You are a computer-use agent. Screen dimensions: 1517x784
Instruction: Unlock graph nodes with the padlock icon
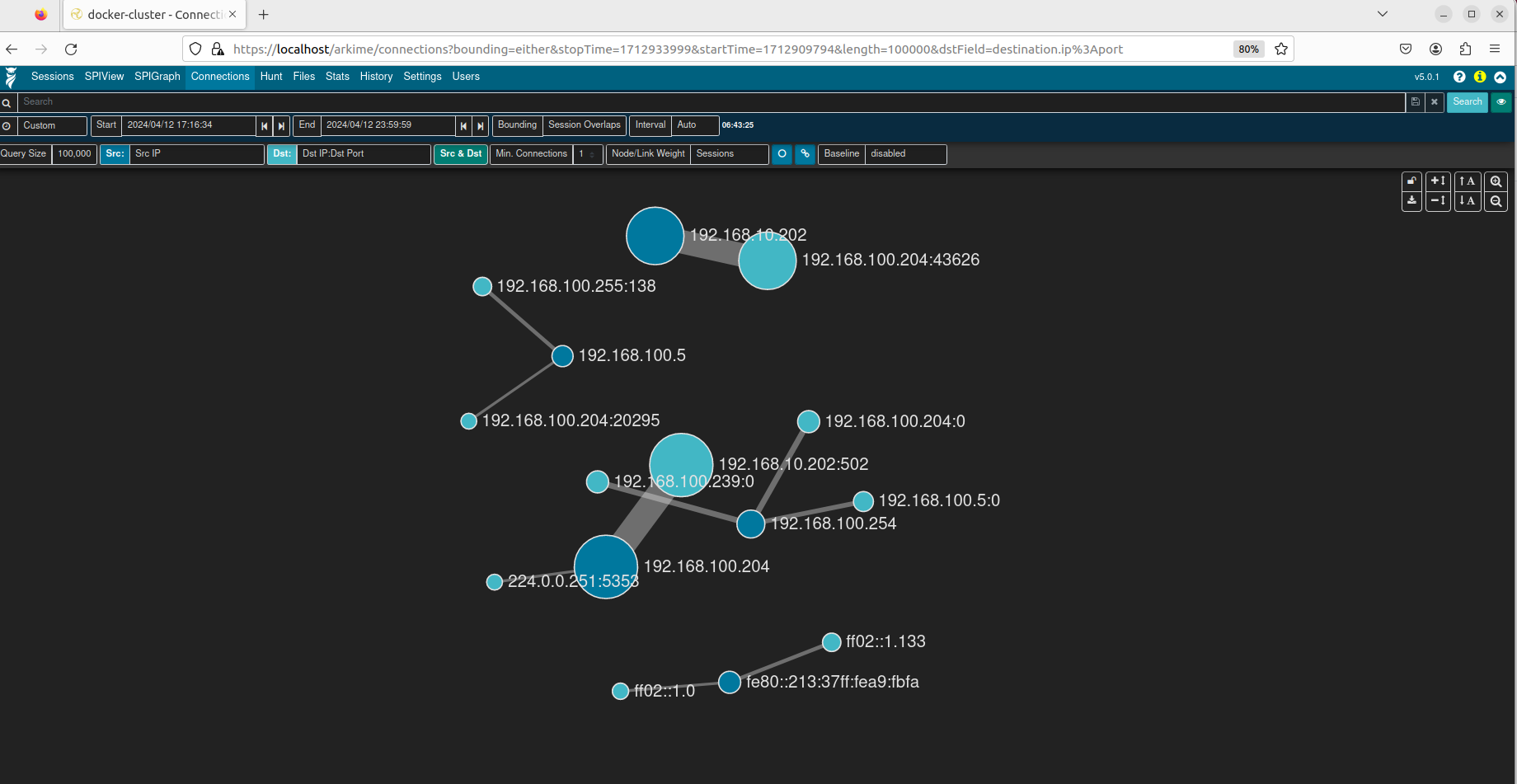pos(1411,181)
